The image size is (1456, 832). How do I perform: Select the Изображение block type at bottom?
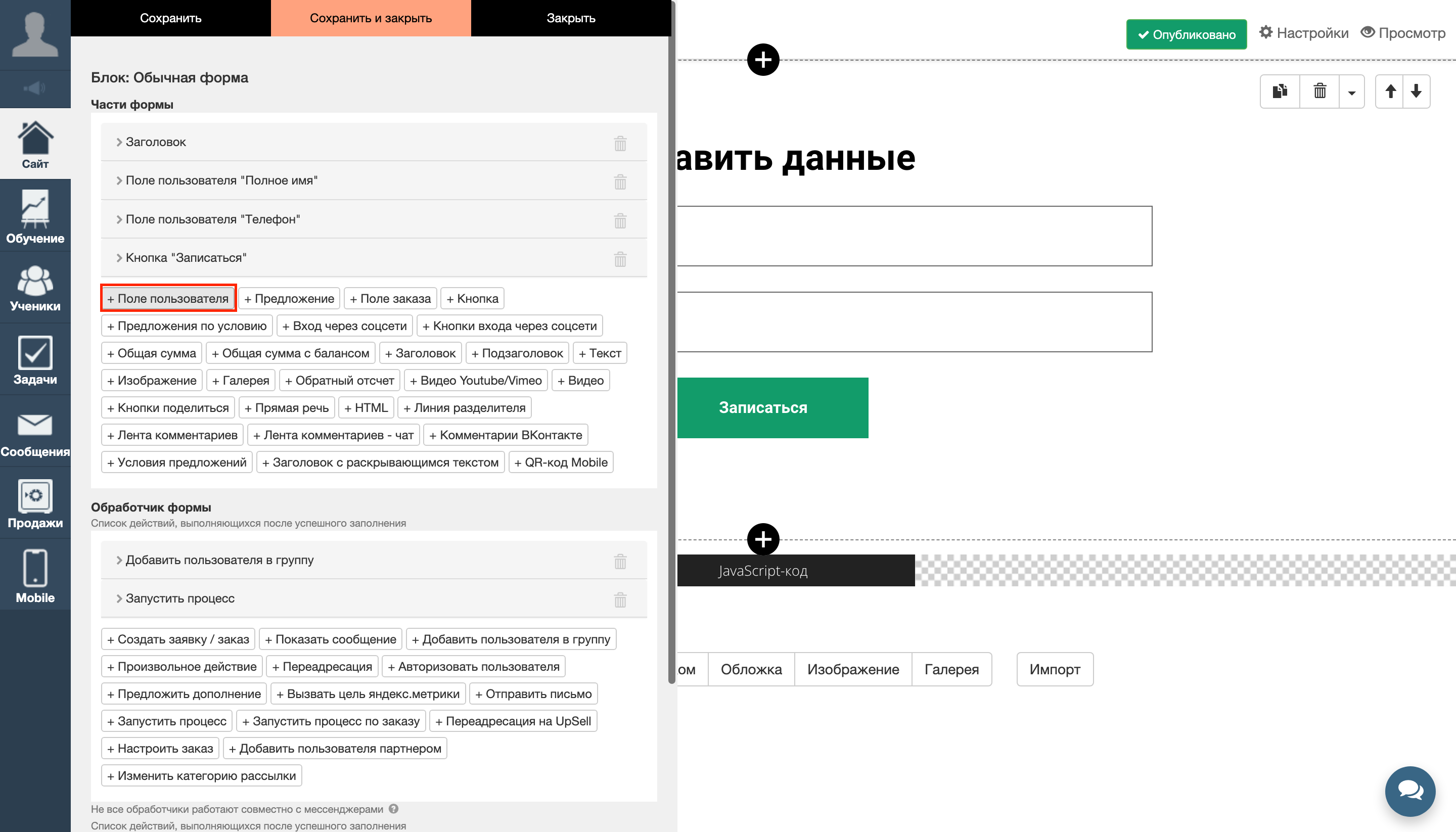[x=852, y=669]
